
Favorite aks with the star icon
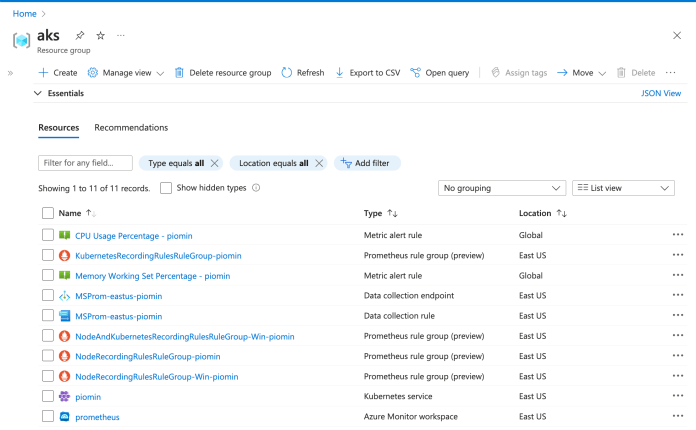pyautogui.click(x=101, y=35)
